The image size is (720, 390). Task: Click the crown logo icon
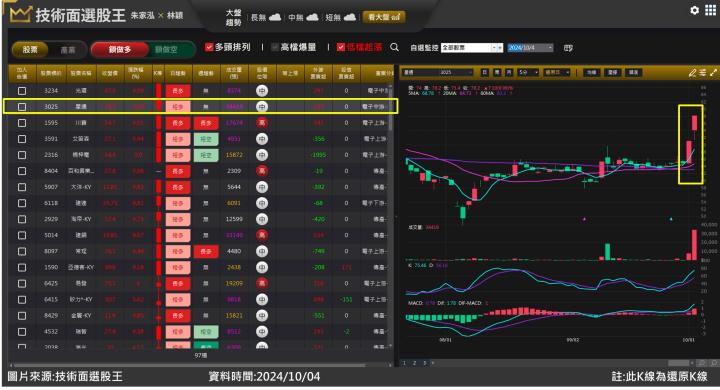pyautogui.click(x=20, y=15)
